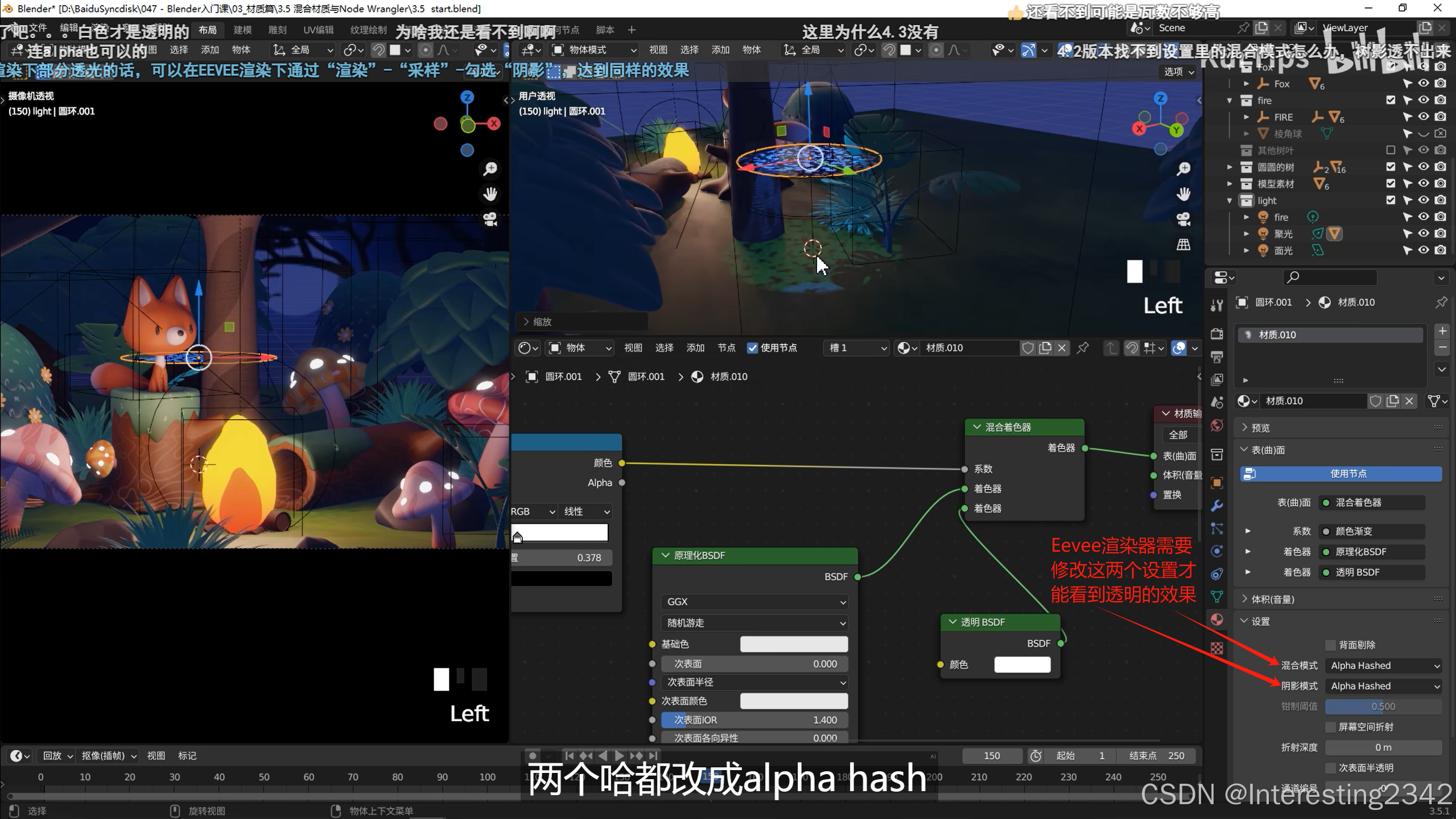Open the shadow mode Alpha Hashed dropdown
Viewport: 1456px width, 819px height.
1383,686
